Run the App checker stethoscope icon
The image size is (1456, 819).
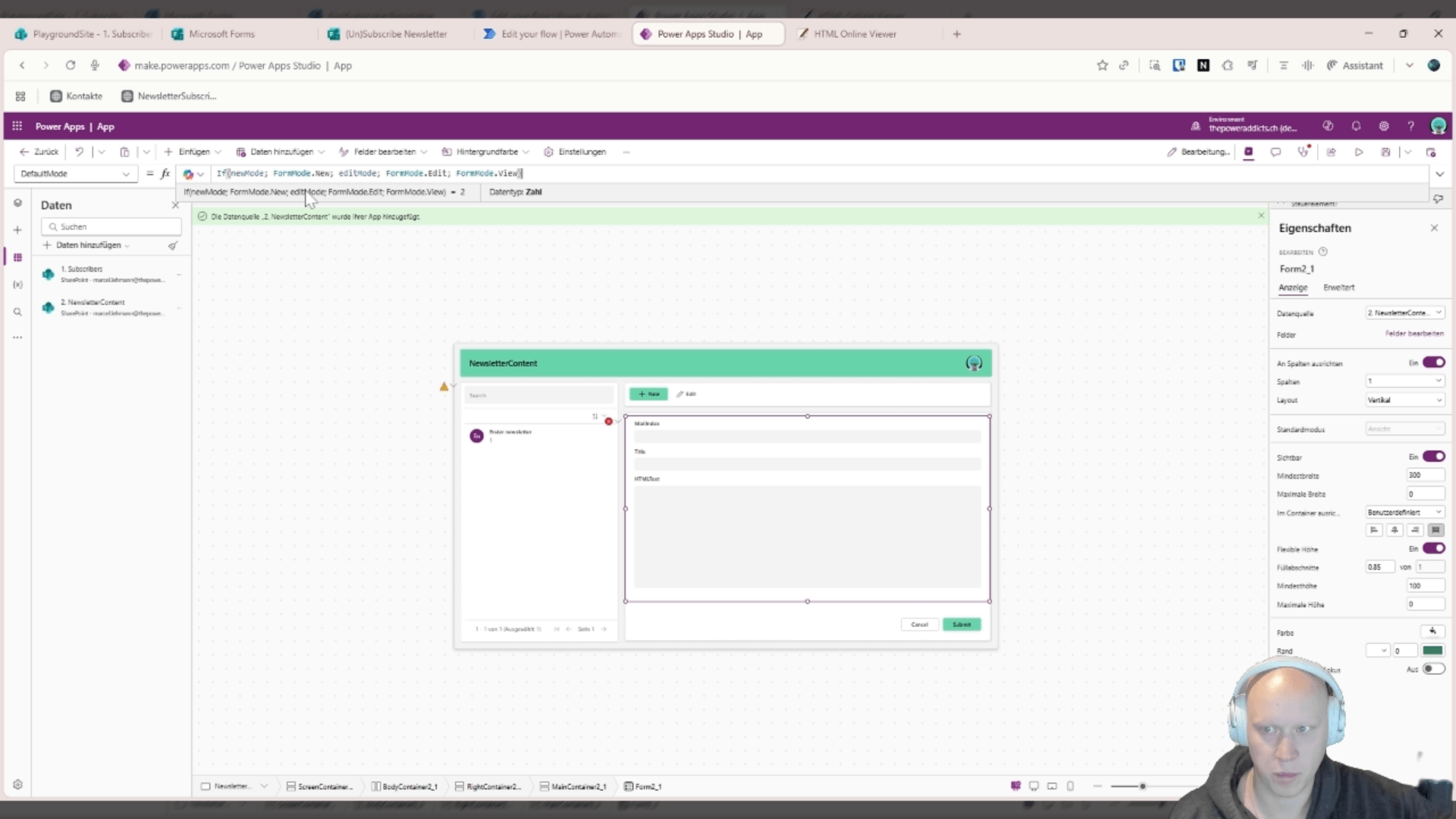click(1303, 152)
